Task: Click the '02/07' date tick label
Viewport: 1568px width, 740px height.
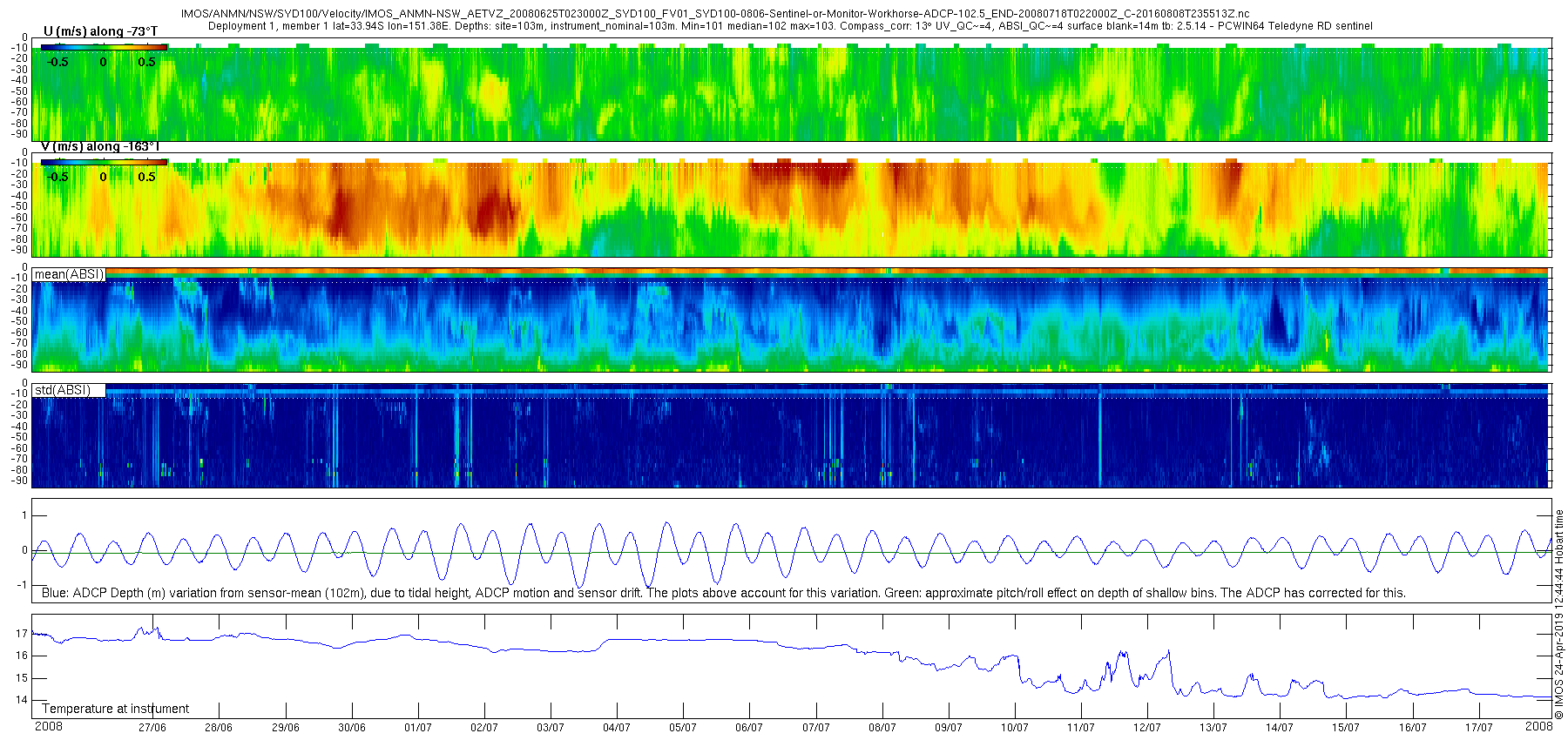Action: [x=484, y=728]
